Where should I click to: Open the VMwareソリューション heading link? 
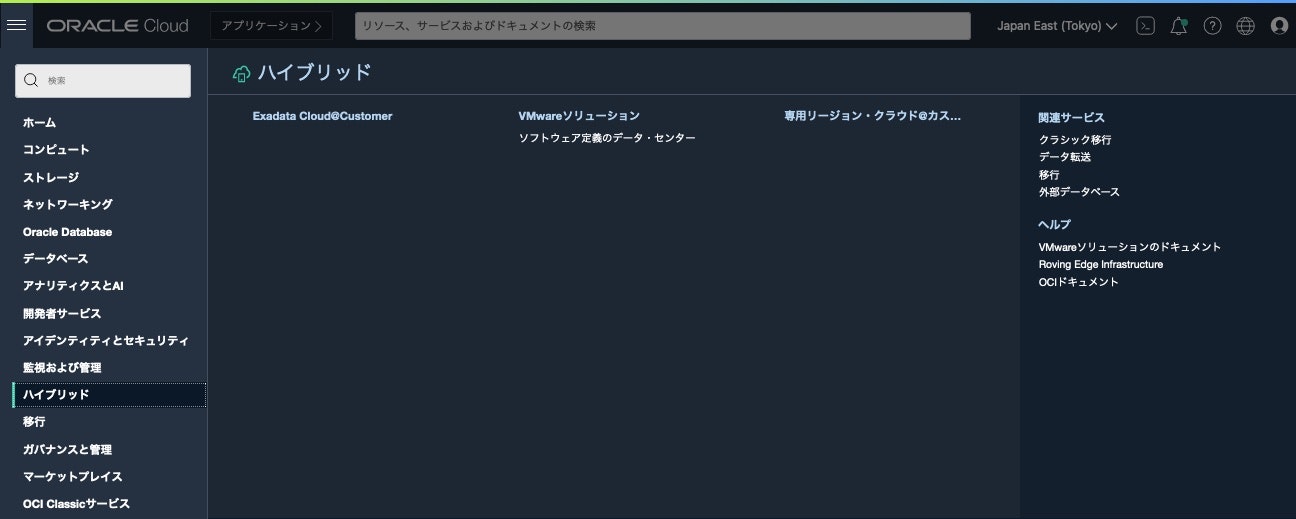[579, 116]
